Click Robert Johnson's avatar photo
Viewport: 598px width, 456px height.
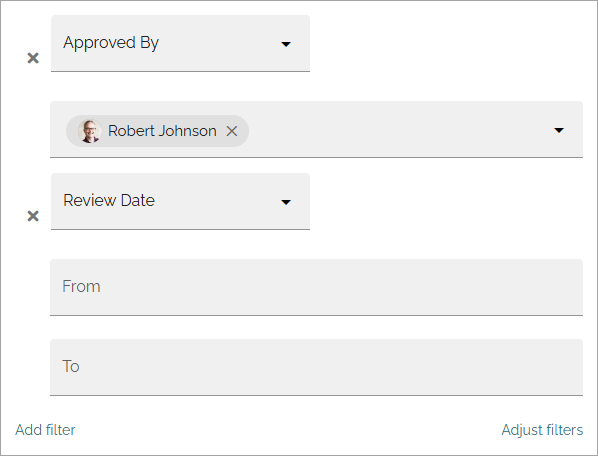pyautogui.click(x=90, y=131)
